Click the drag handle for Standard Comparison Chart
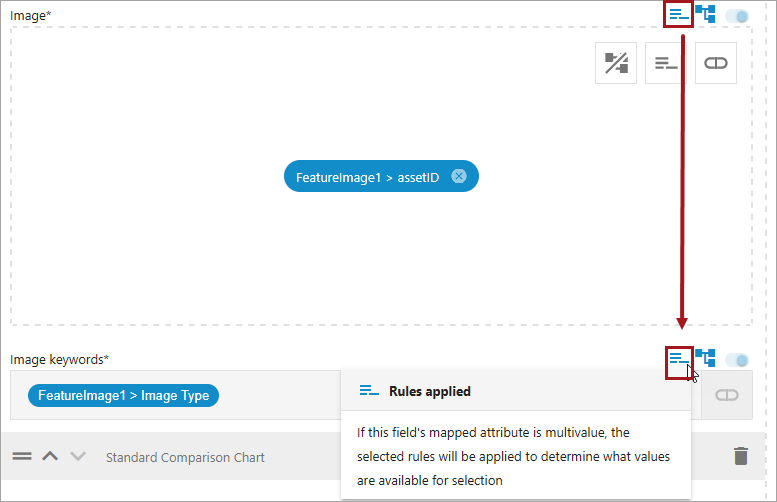Screen dimensions: 777x502 click(x=22, y=456)
